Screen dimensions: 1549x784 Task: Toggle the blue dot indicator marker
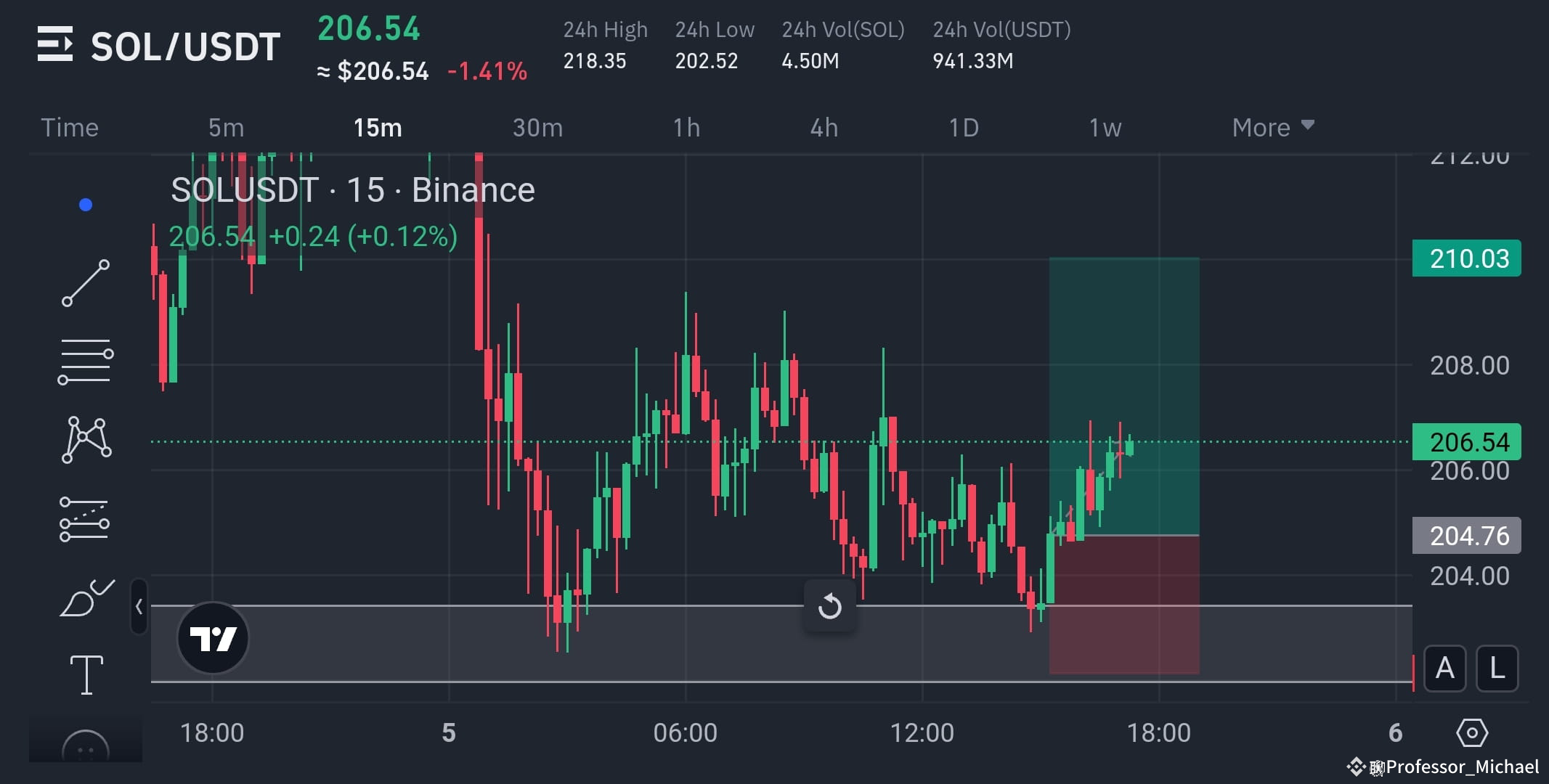(x=86, y=204)
